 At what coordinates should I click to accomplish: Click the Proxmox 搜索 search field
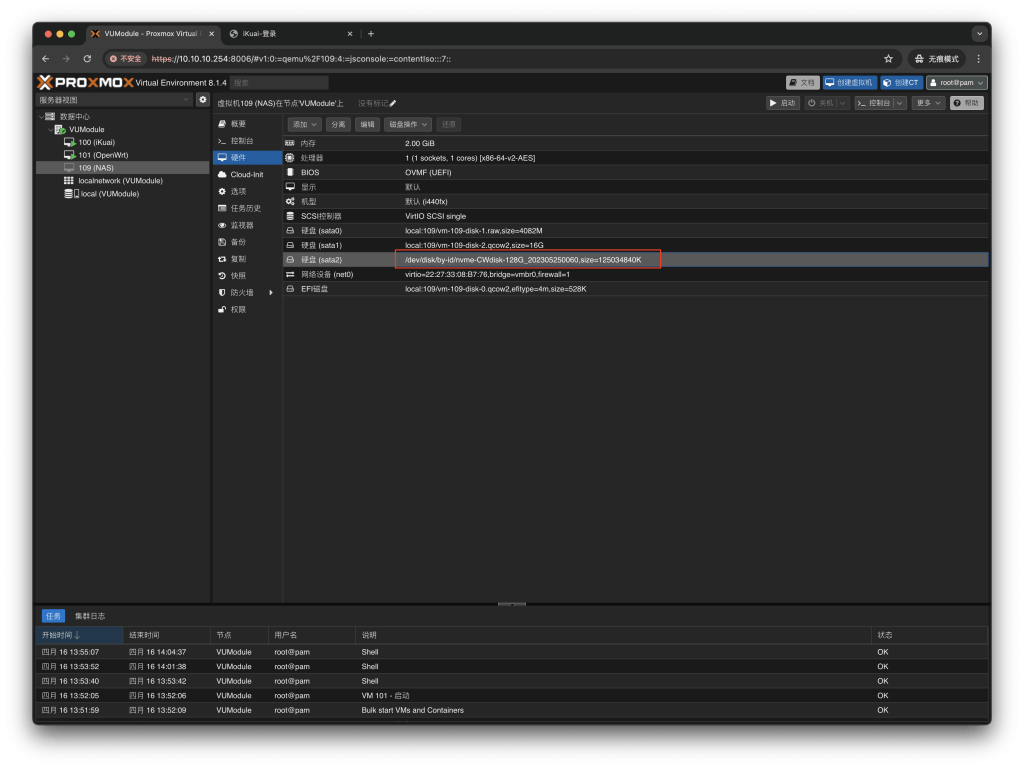[x=279, y=82]
